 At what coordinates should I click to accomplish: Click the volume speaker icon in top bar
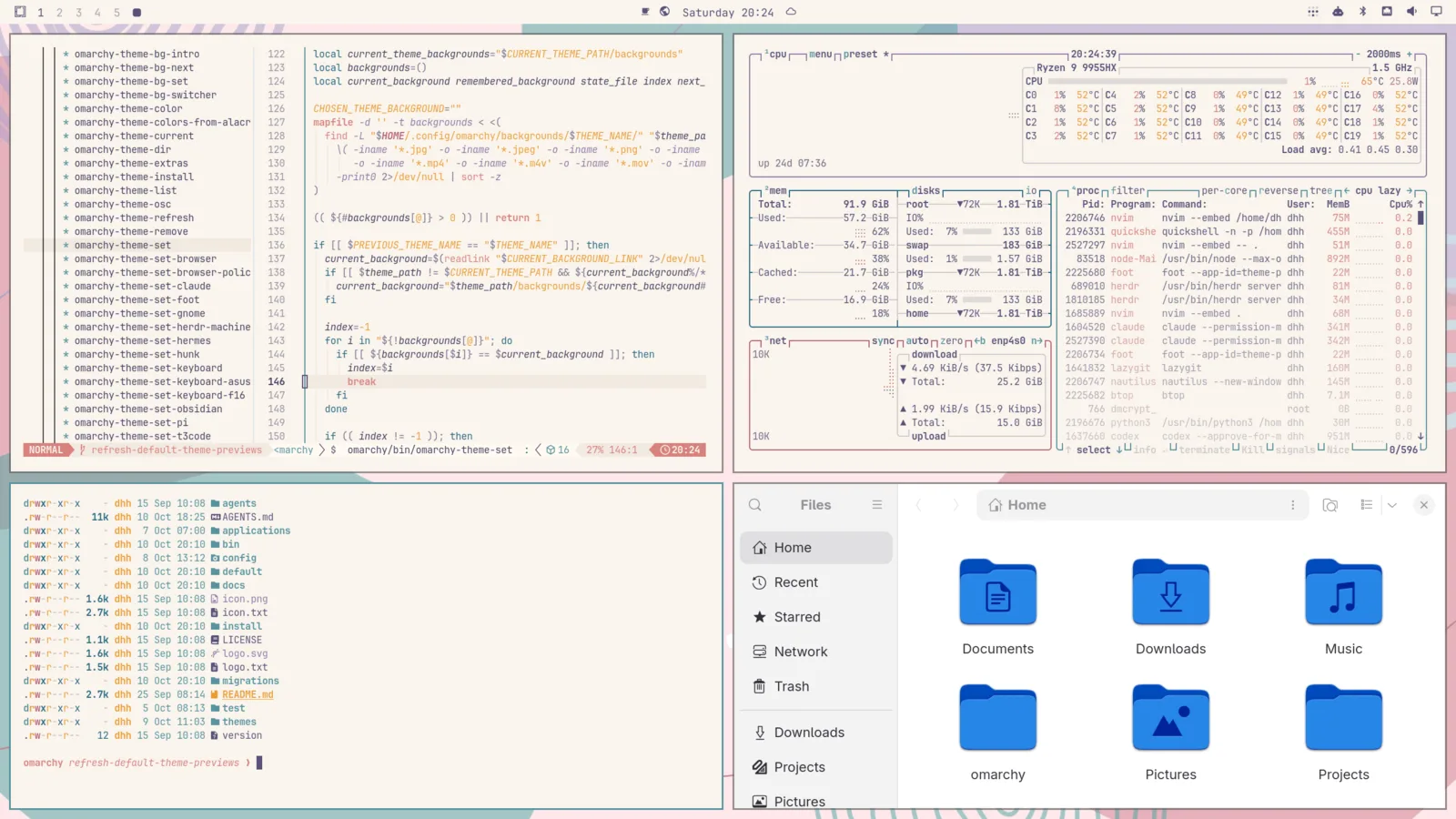click(1411, 12)
